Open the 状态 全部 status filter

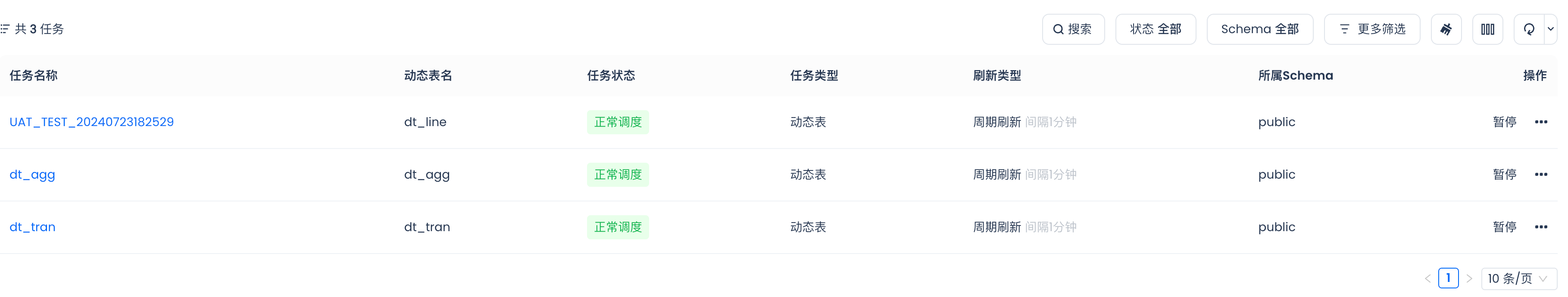pos(1155,29)
